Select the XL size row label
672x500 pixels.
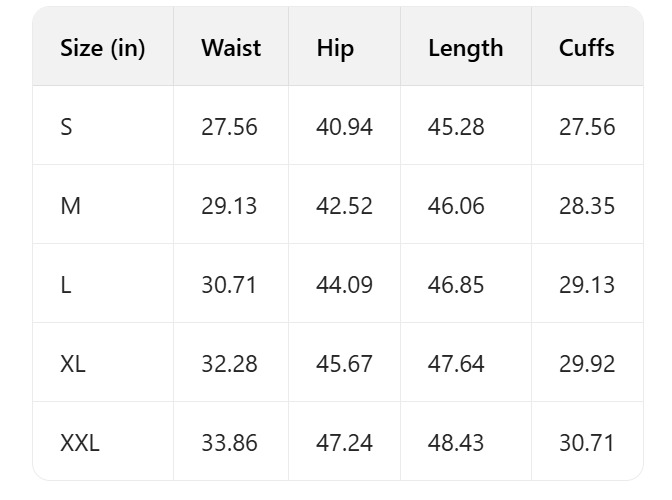tap(73, 364)
